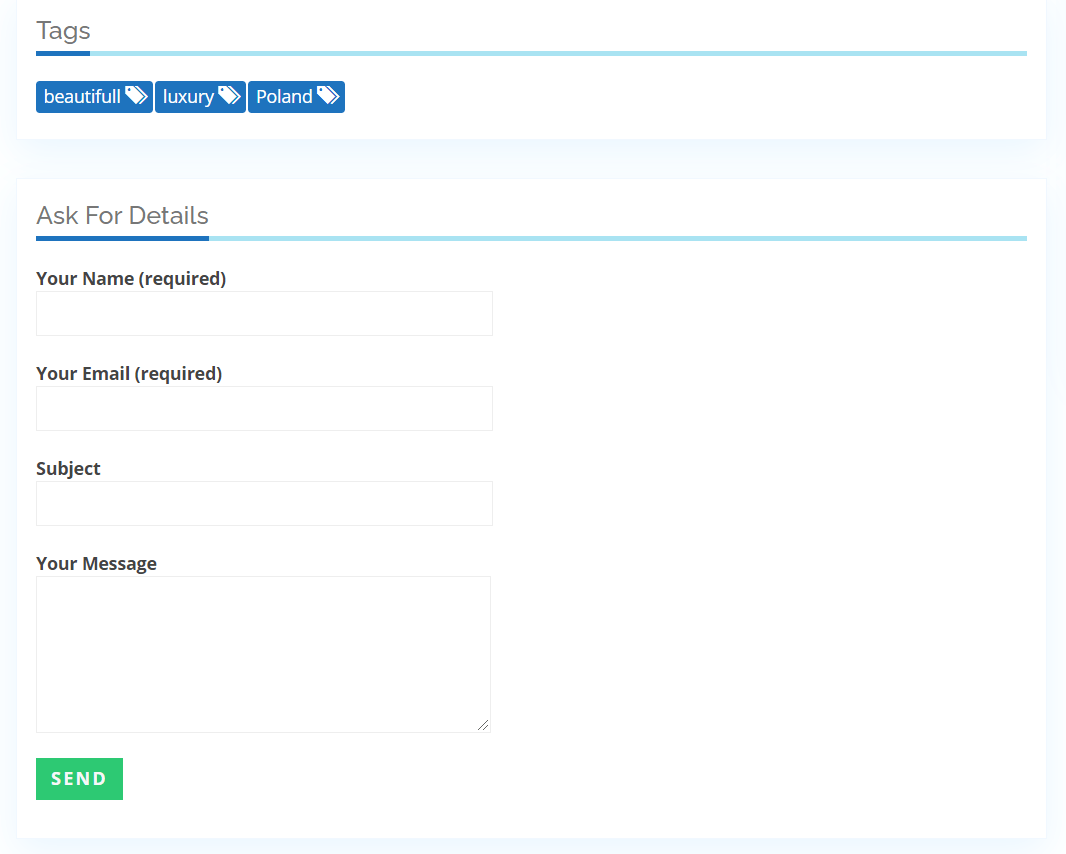
Task: Click the Your Name (required) label
Action: (131, 278)
